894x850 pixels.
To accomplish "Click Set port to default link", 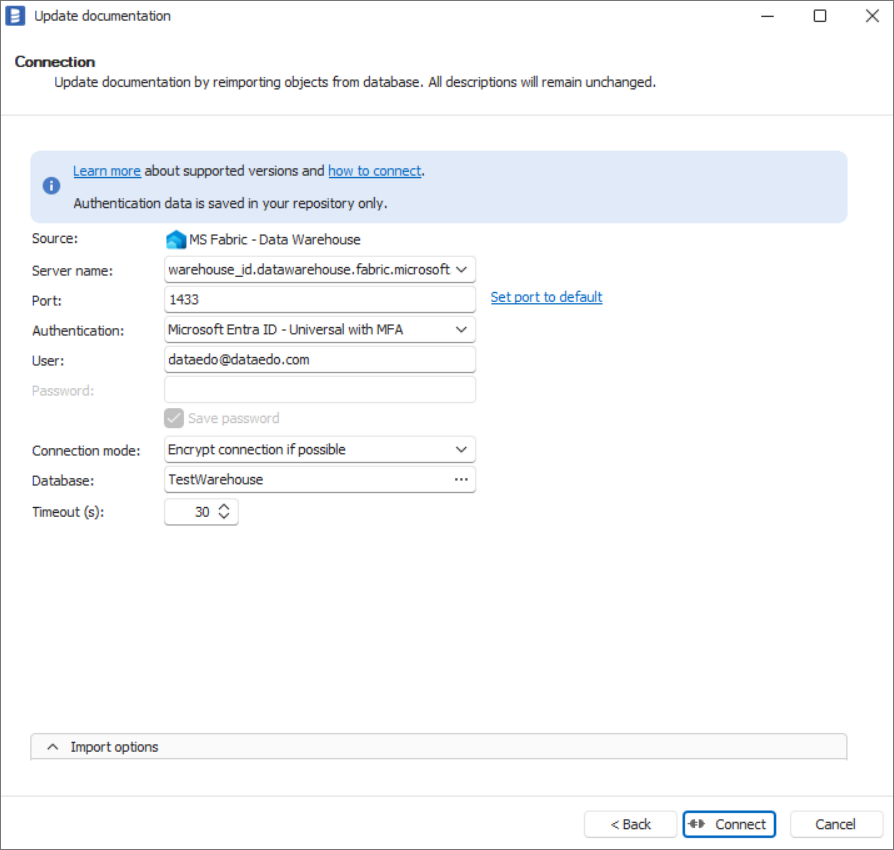I will click(x=546, y=297).
